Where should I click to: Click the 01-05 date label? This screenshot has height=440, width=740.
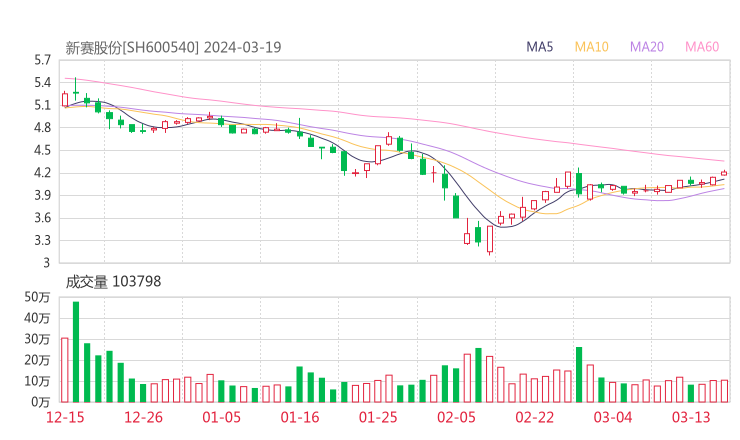pyautogui.click(x=221, y=417)
